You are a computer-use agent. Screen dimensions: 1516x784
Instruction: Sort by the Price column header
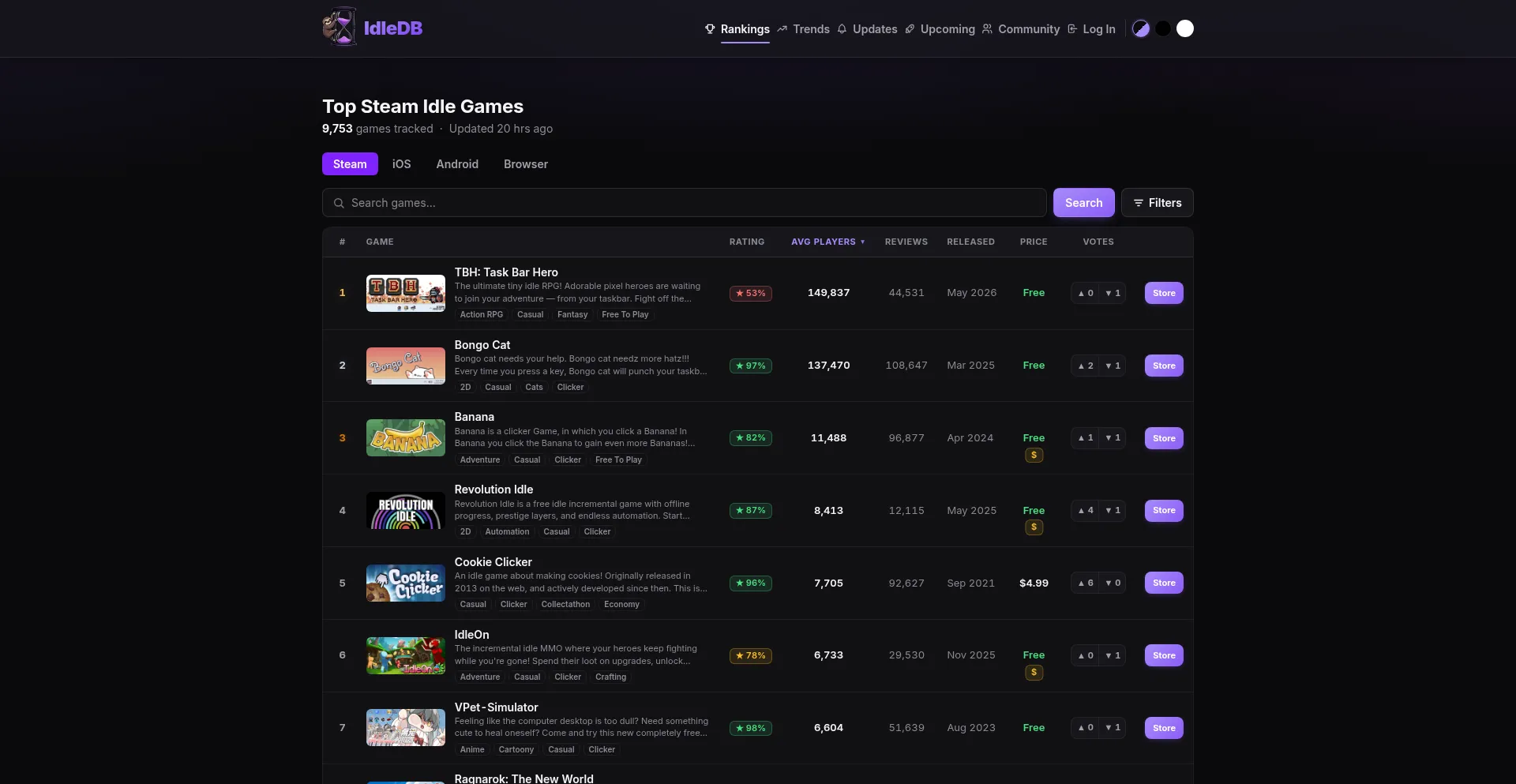click(x=1034, y=242)
